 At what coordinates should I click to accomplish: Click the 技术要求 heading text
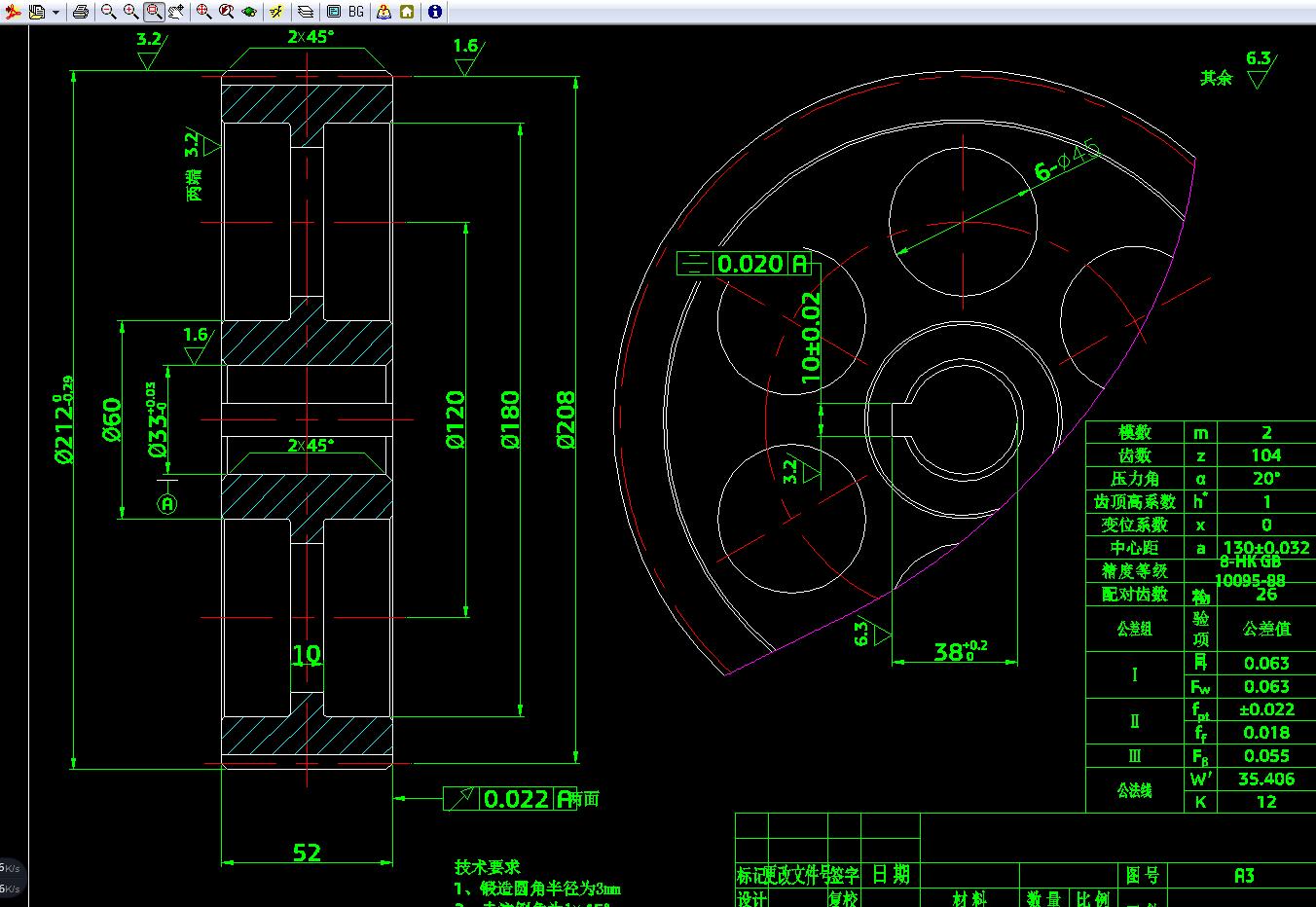(x=487, y=866)
